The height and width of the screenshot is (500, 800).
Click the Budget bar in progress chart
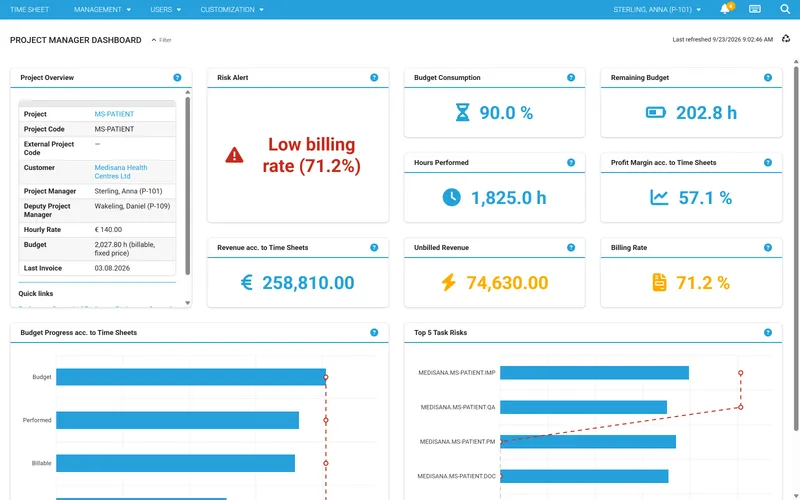[191, 377]
